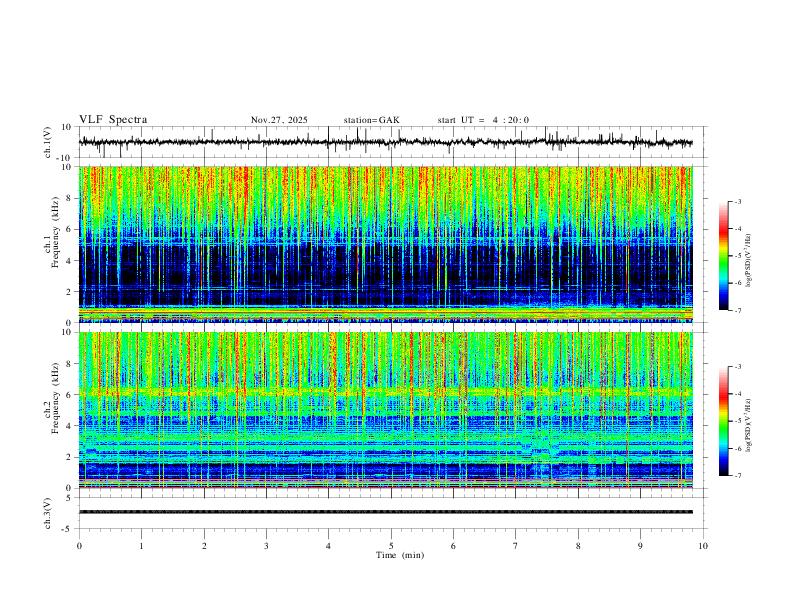Click the ch.1 PSD colorbar
This screenshot has width=792, height=612.
coord(724,256)
